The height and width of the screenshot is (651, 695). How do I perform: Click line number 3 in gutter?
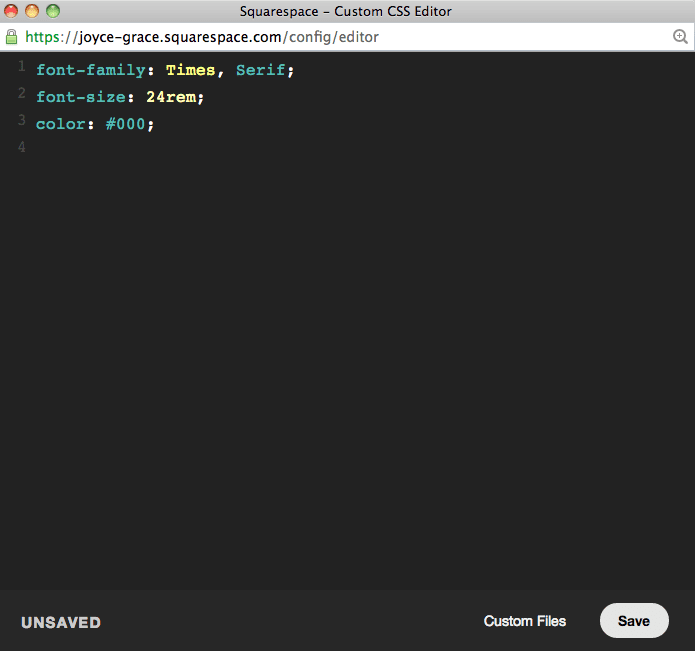point(22,120)
